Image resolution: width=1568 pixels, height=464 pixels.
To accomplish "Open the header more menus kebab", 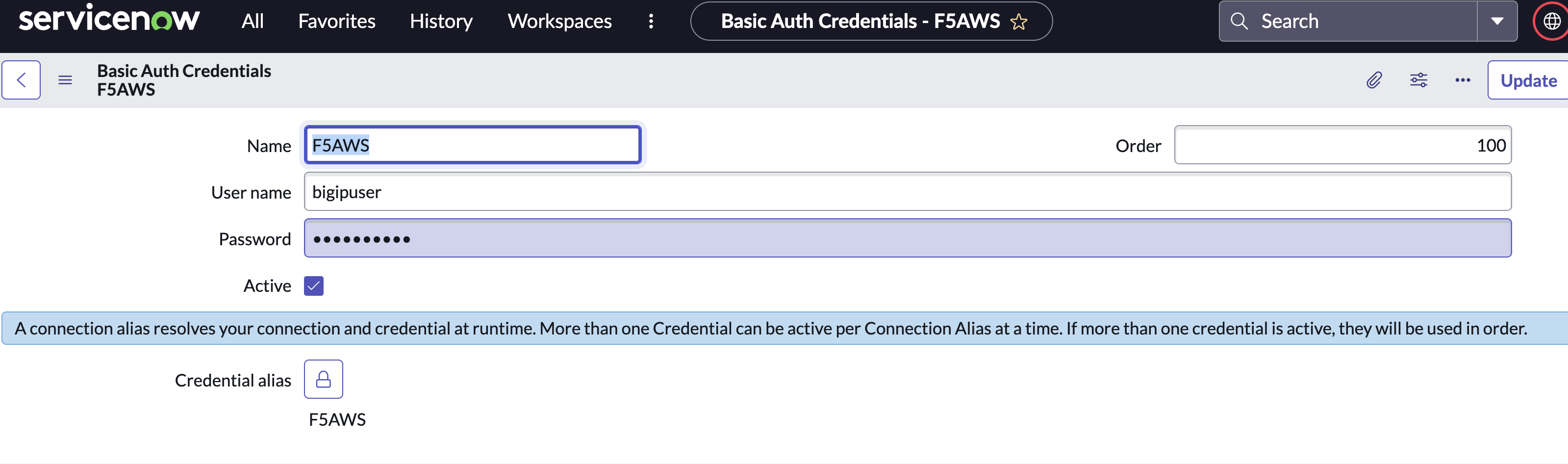I will pyautogui.click(x=651, y=21).
